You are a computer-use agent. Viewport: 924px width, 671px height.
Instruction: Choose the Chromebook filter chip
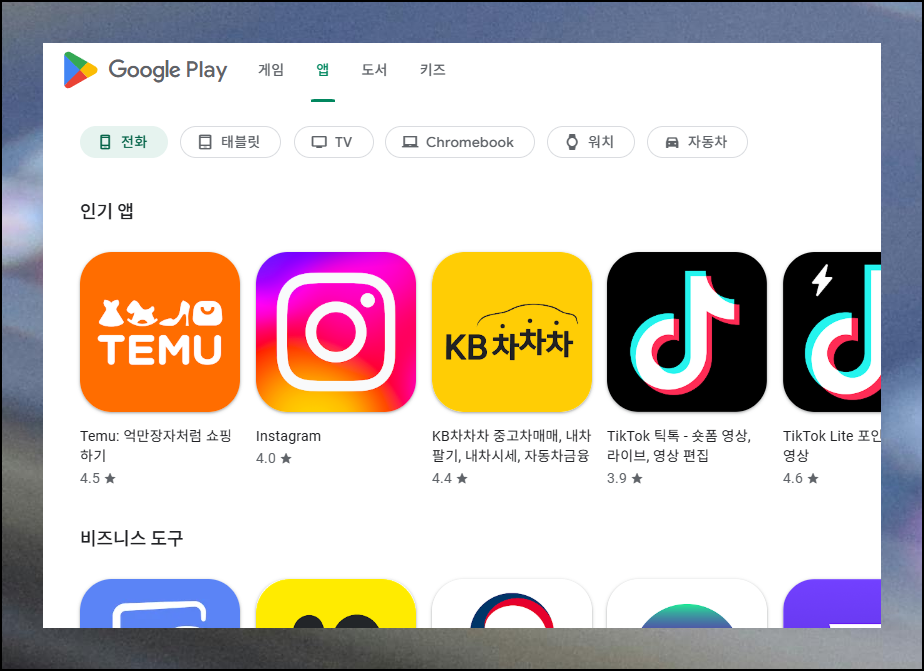[x=460, y=142]
